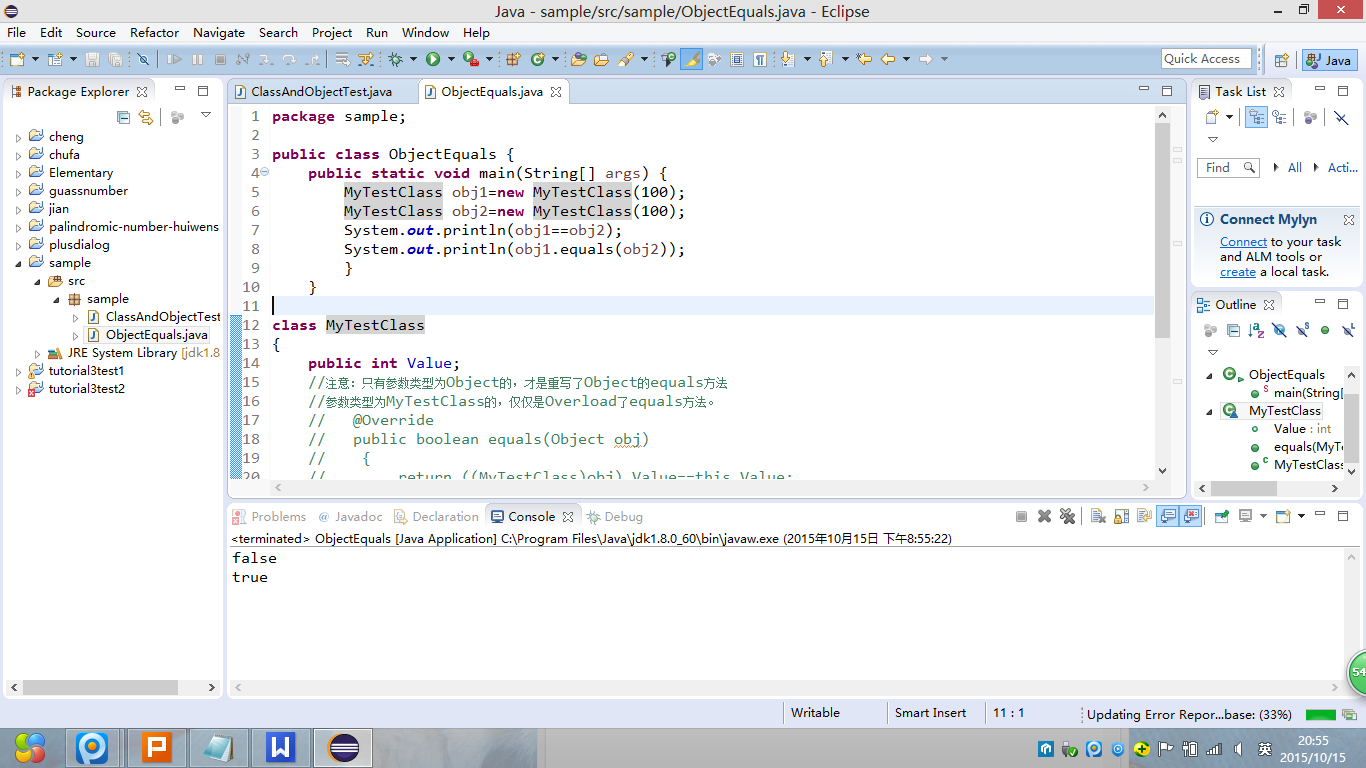Switch to the Javadoc tab

pyautogui.click(x=351, y=517)
